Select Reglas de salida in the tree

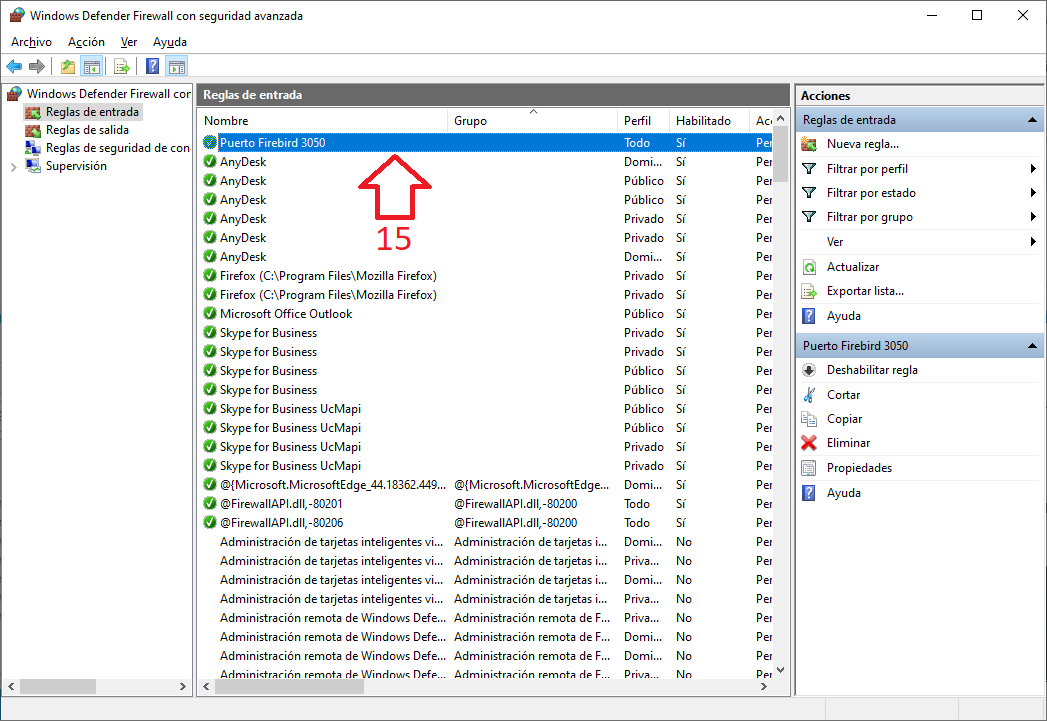tap(87, 130)
